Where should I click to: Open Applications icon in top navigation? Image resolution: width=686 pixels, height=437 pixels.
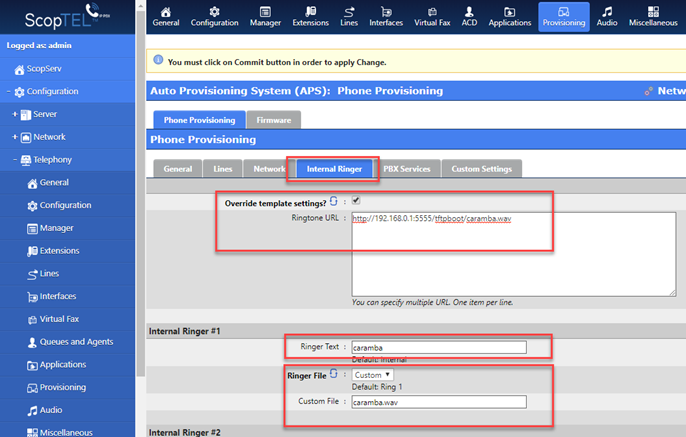click(x=510, y=12)
